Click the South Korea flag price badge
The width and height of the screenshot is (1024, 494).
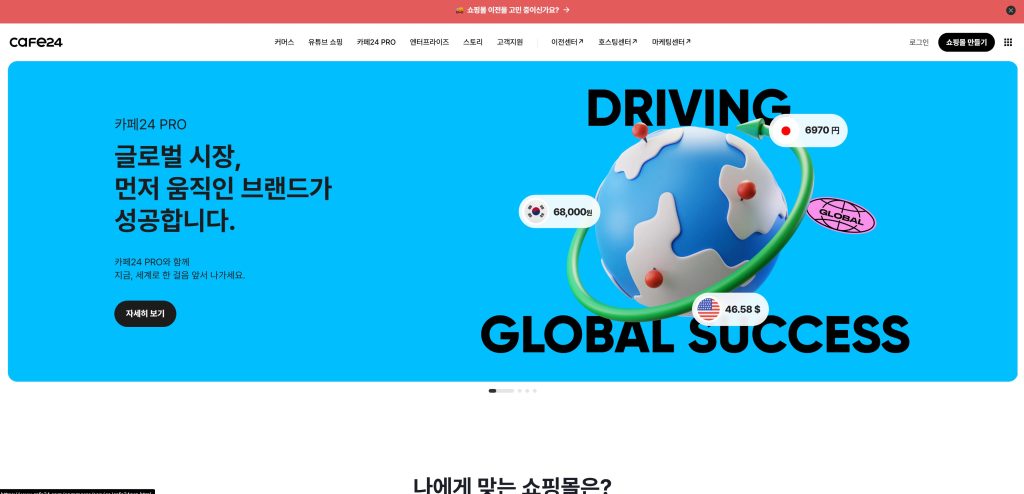(559, 212)
